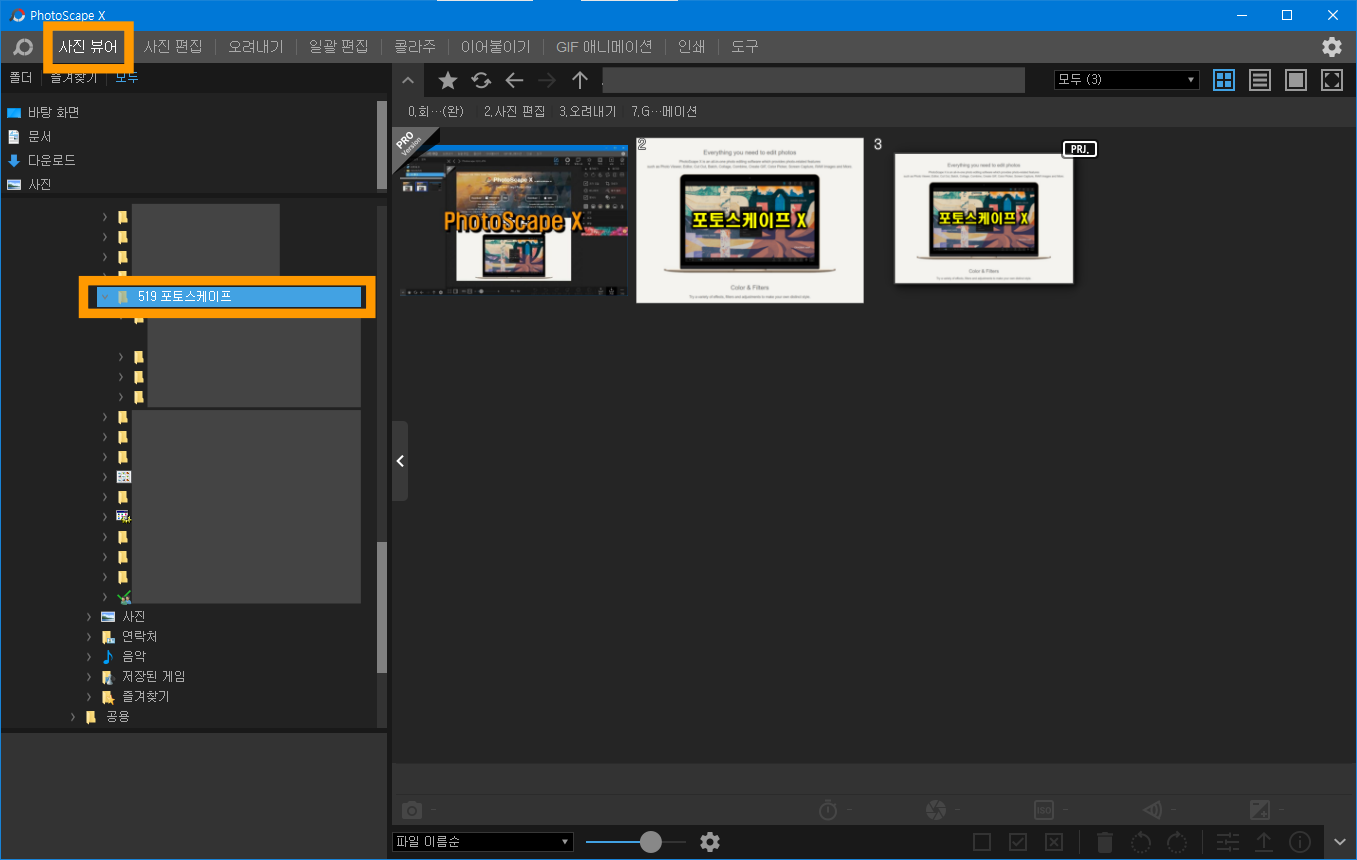Open the 파일 이름순 sort dropdown
1357x860 pixels.
(482, 842)
